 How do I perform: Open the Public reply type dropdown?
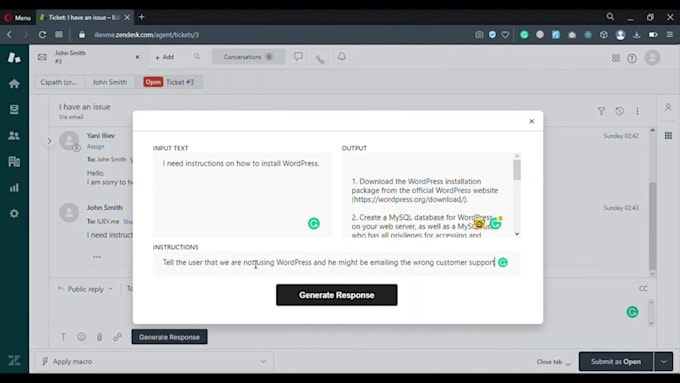85,289
